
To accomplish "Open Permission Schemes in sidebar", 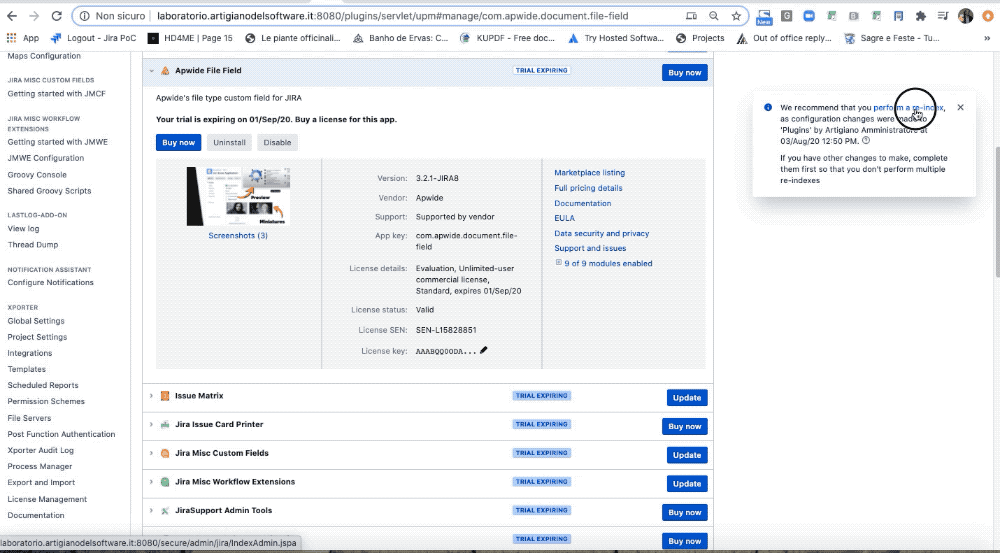I will 46,401.
